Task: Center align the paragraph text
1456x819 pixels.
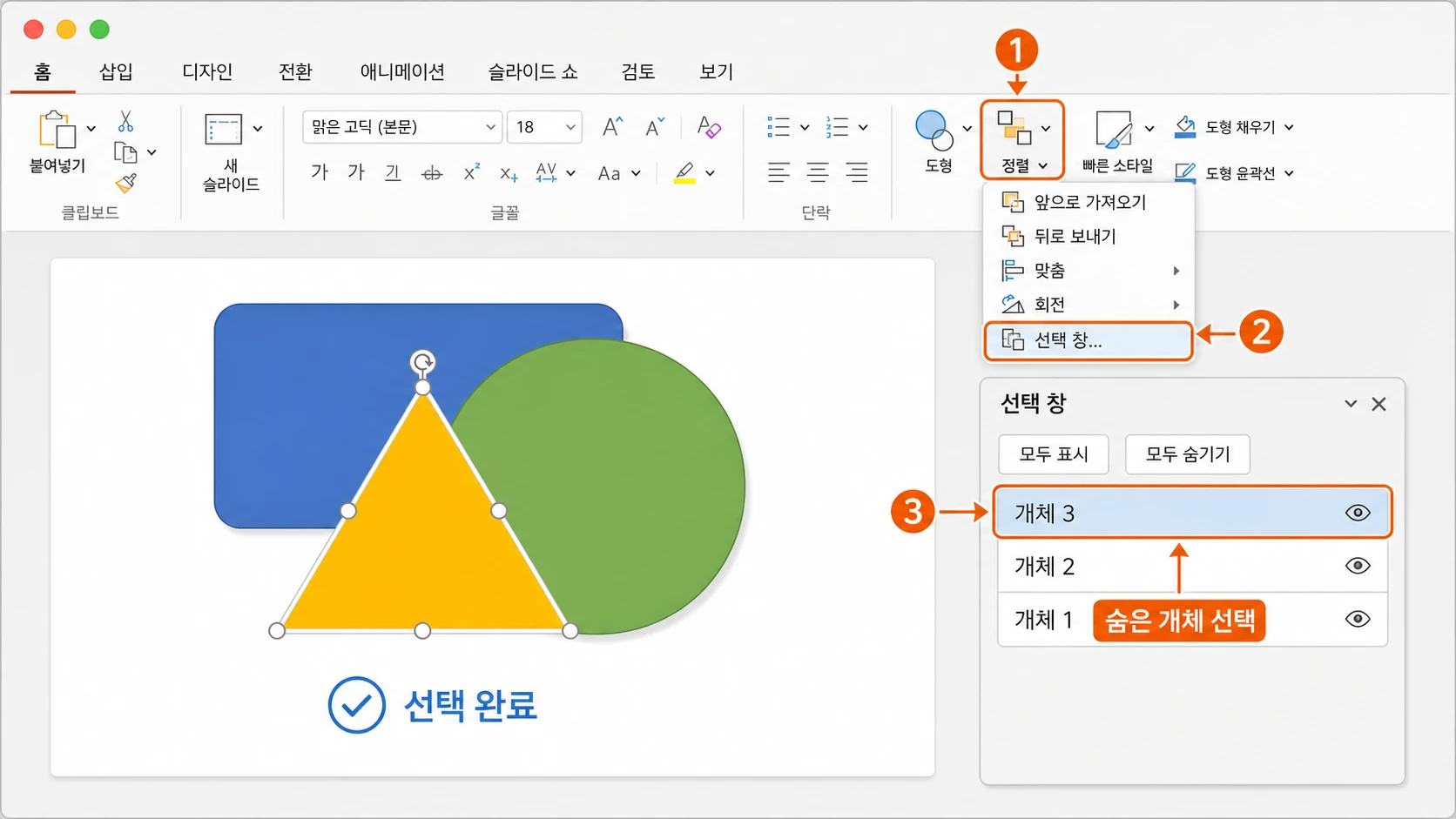Action: [x=818, y=172]
